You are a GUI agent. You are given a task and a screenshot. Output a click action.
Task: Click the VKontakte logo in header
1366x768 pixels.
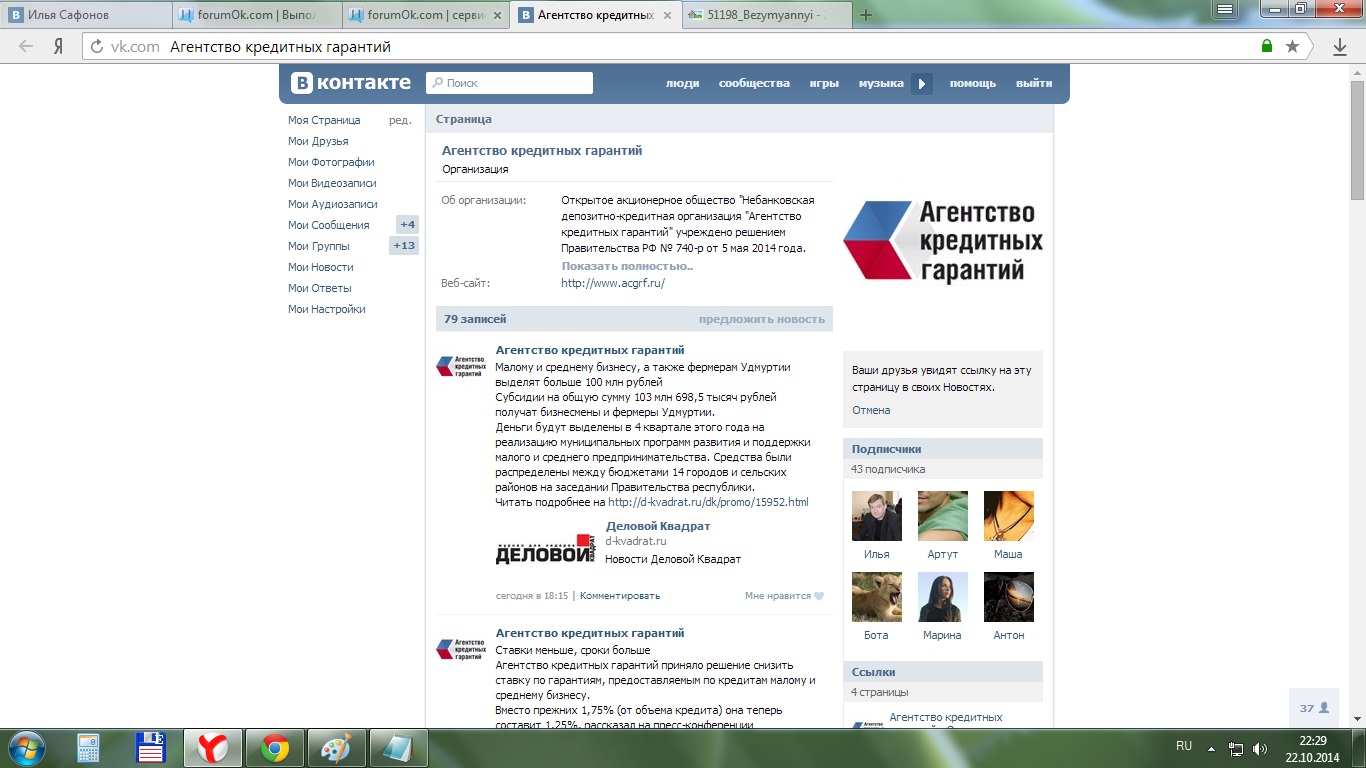click(351, 83)
